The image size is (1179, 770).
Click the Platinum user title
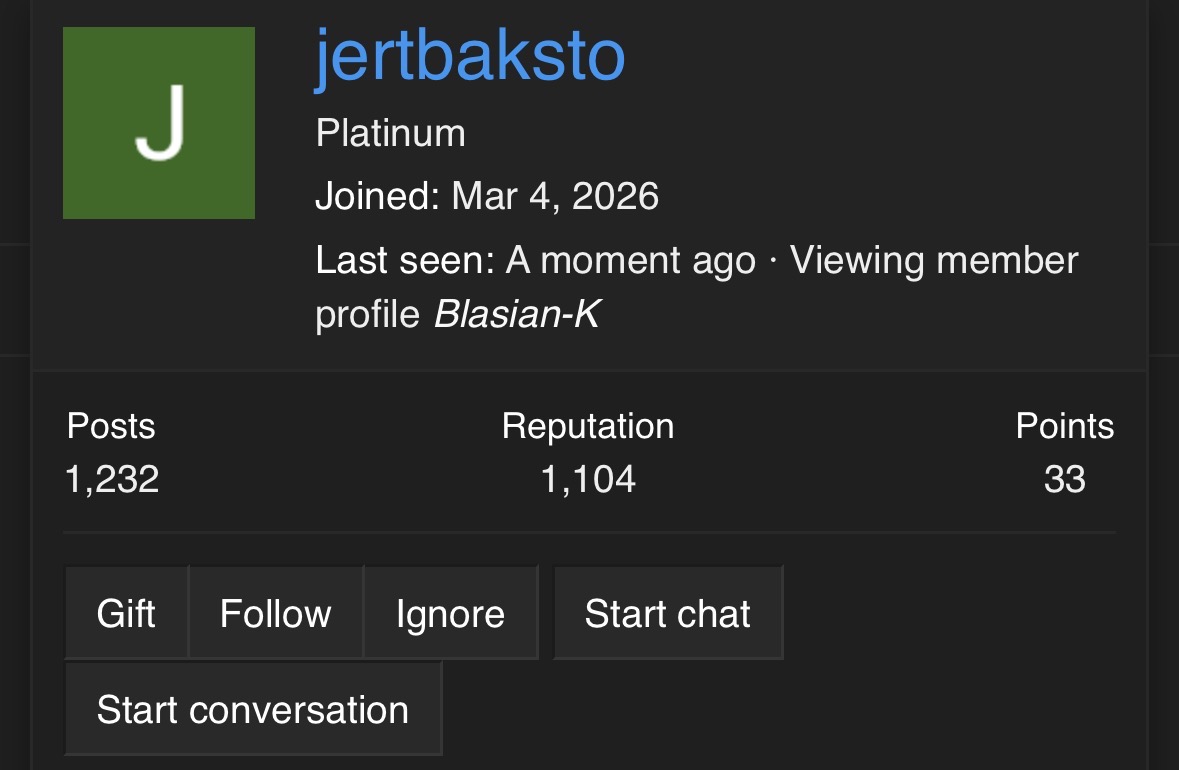coord(390,133)
